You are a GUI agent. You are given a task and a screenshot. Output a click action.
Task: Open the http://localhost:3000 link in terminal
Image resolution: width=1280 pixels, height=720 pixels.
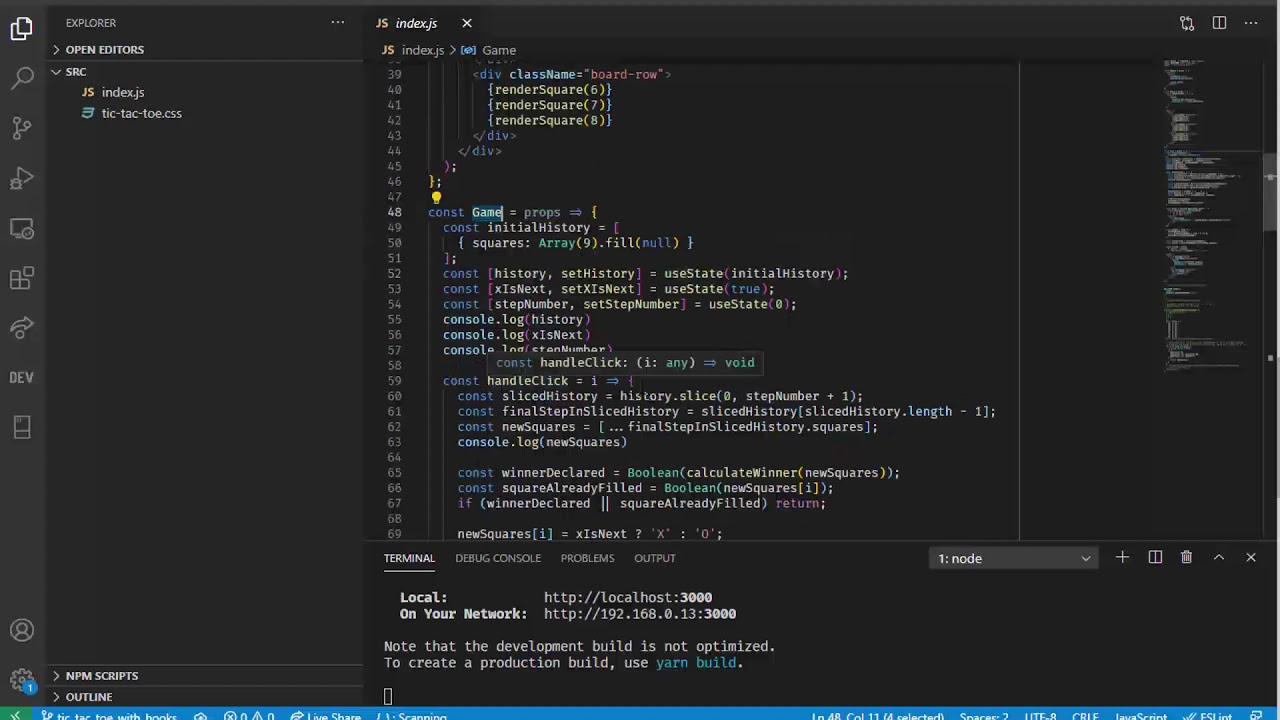tap(628, 598)
